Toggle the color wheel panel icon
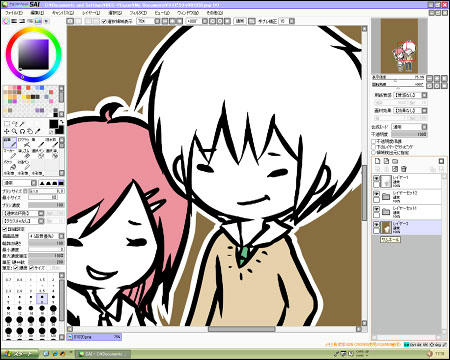 coord(6,21)
